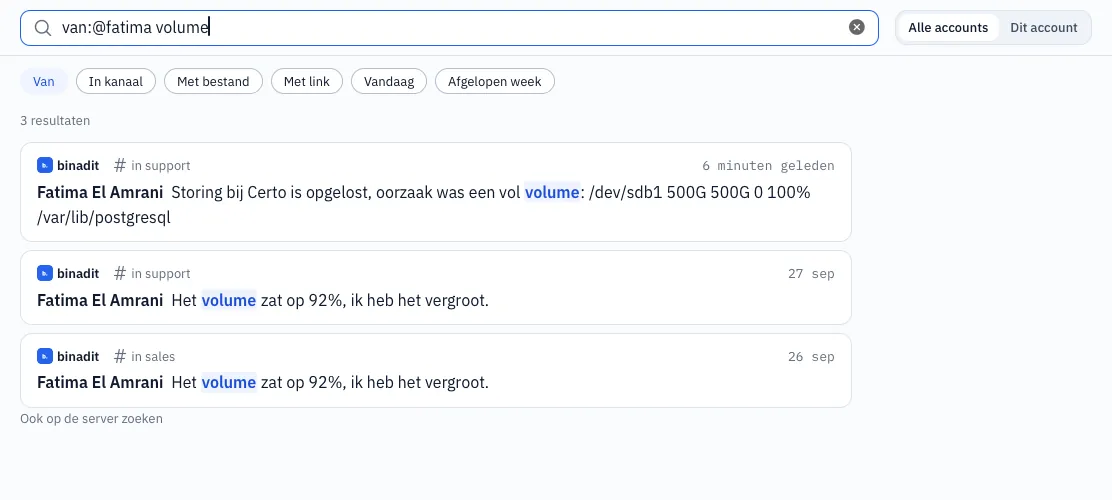This screenshot has height=500, width=1112.
Task: Click 'Fatima El Amrani' in the first result
Action: [x=100, y=192]
